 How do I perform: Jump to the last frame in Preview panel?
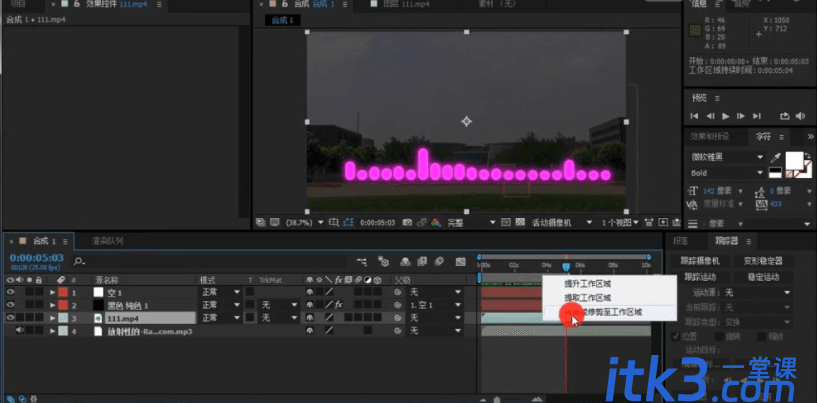(x=757, y=116)
